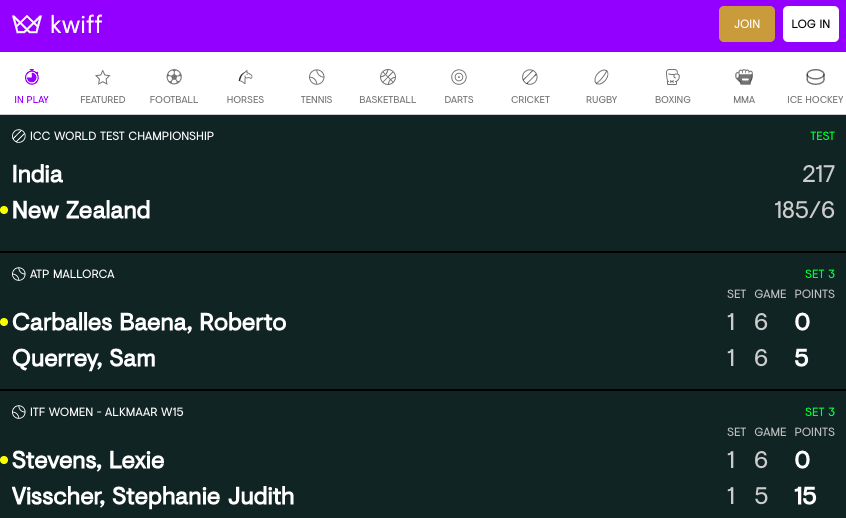Open the Darts target icon

pyautogui.click(x=459, y=77)
